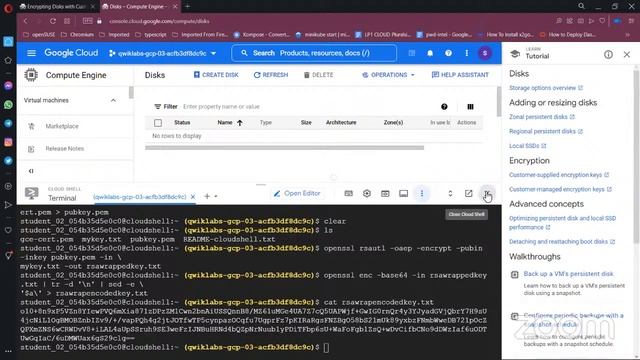Open a new browser tab
The width and height of the screenshot is (640, 360).
tap(188, 7)
